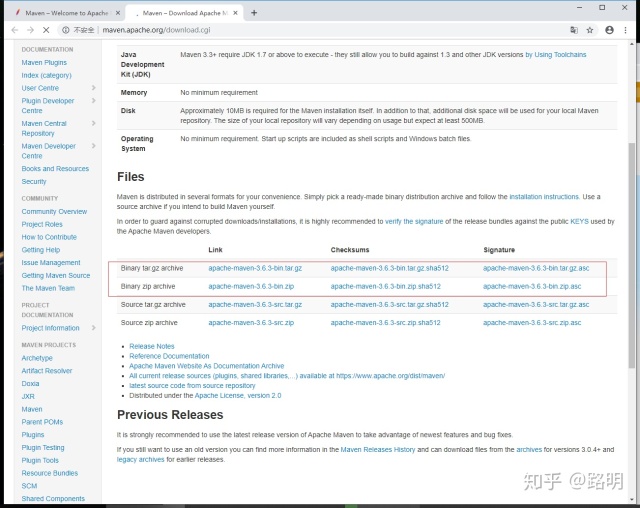
Task: Expand Plugin Developer Centre chevron
Action: [x=93, y=100]
